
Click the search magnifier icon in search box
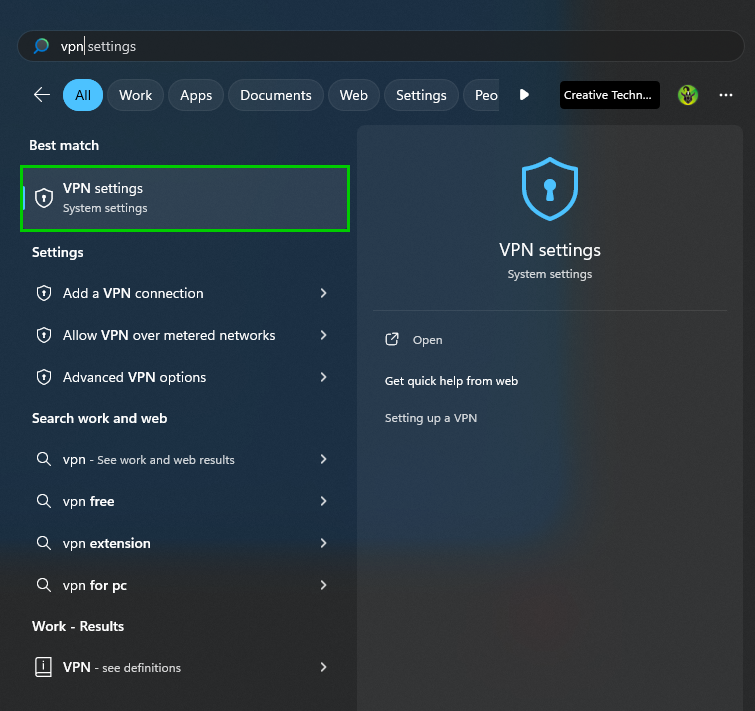coord(41,46)
